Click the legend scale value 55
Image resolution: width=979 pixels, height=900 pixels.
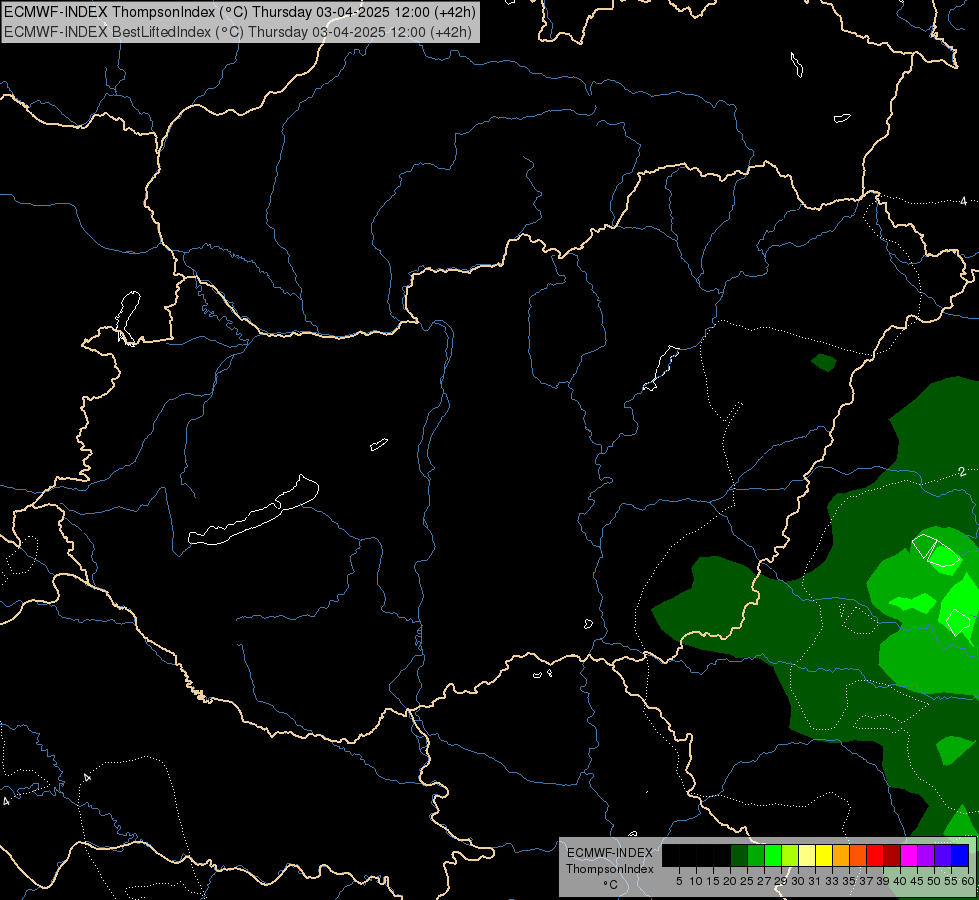click(x=951, y=881)
